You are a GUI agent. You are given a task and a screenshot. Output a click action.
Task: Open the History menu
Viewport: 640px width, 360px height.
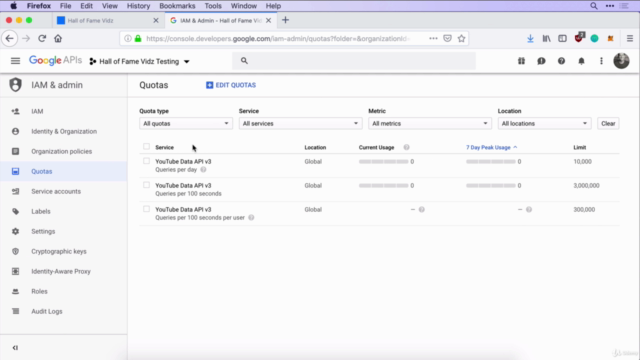(138, 6)
